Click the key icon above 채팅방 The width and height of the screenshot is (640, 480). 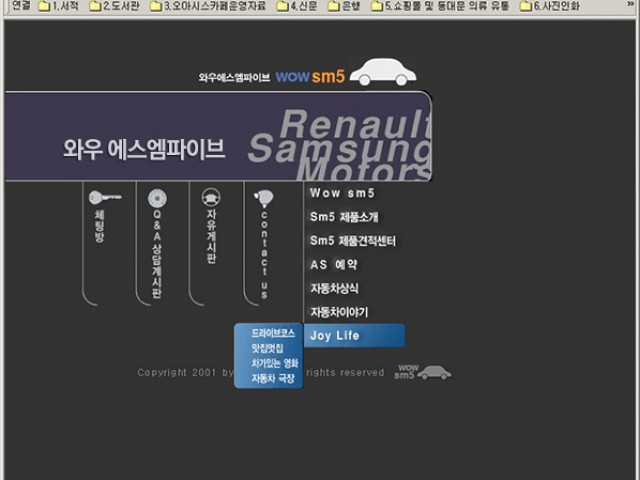point(103,198)
